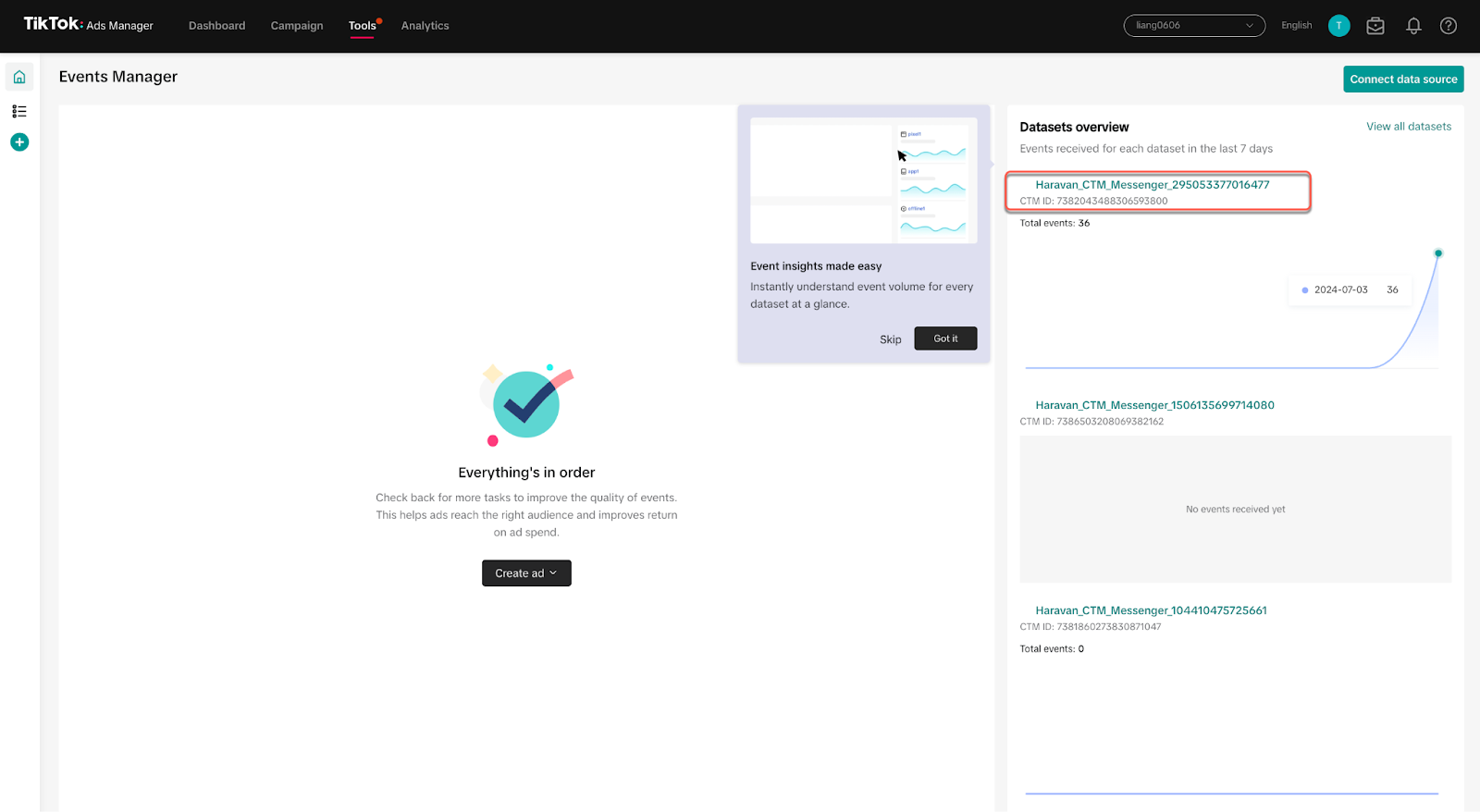This screenshot has width=1480, height=812.
Task: Click the 'Total events: 36' label
Action: pyautogui.click(x=1054, y=223)
